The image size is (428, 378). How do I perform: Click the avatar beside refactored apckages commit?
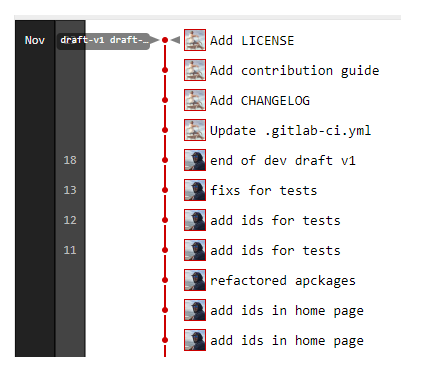pyautogui.click(x=195, y=280)
